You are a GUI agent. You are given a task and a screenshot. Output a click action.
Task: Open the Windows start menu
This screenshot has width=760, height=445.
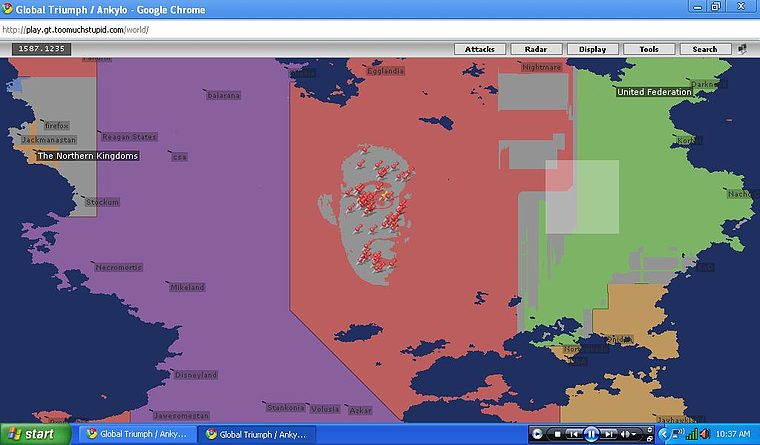click(x=35, y=434)
